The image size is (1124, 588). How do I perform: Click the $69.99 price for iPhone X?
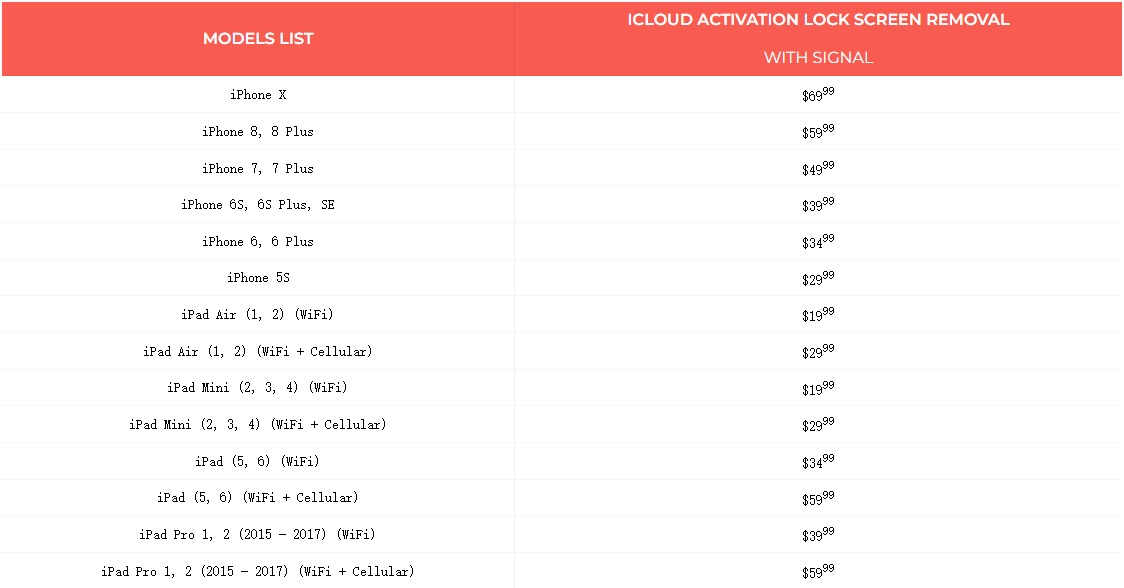click(x=818, y=95)
